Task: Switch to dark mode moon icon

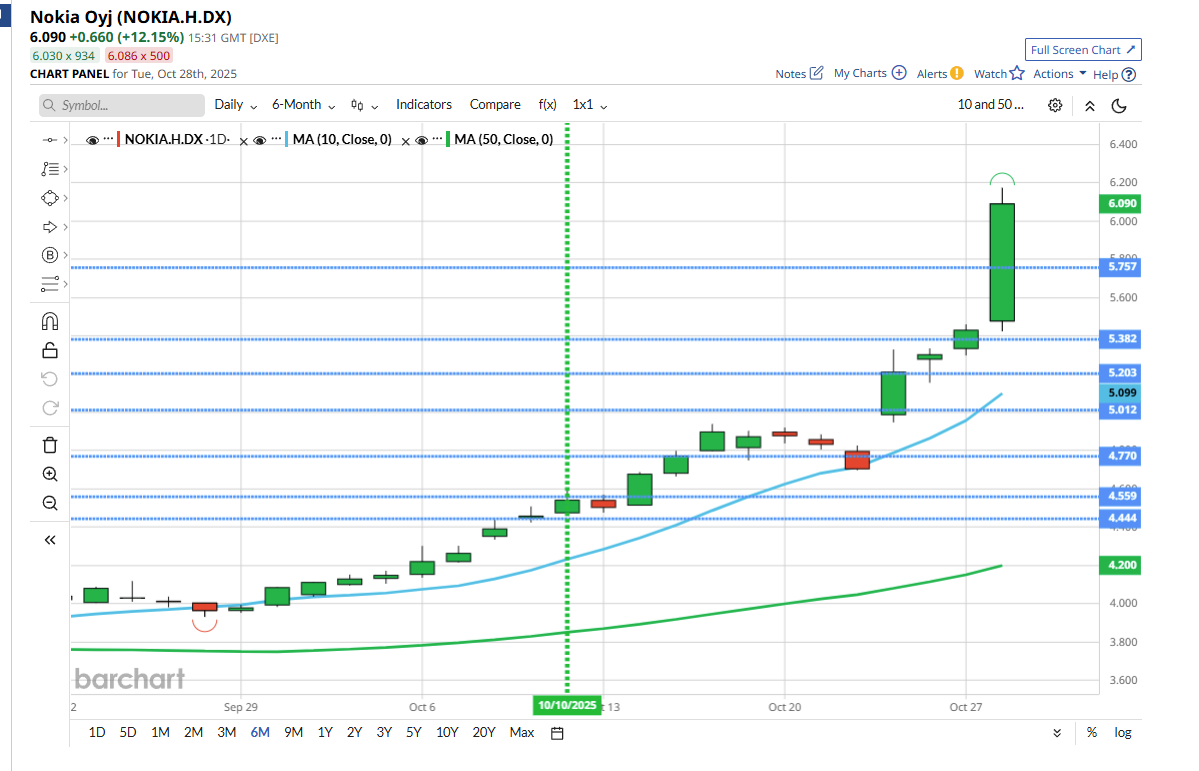Action: tap(1119, 105)
